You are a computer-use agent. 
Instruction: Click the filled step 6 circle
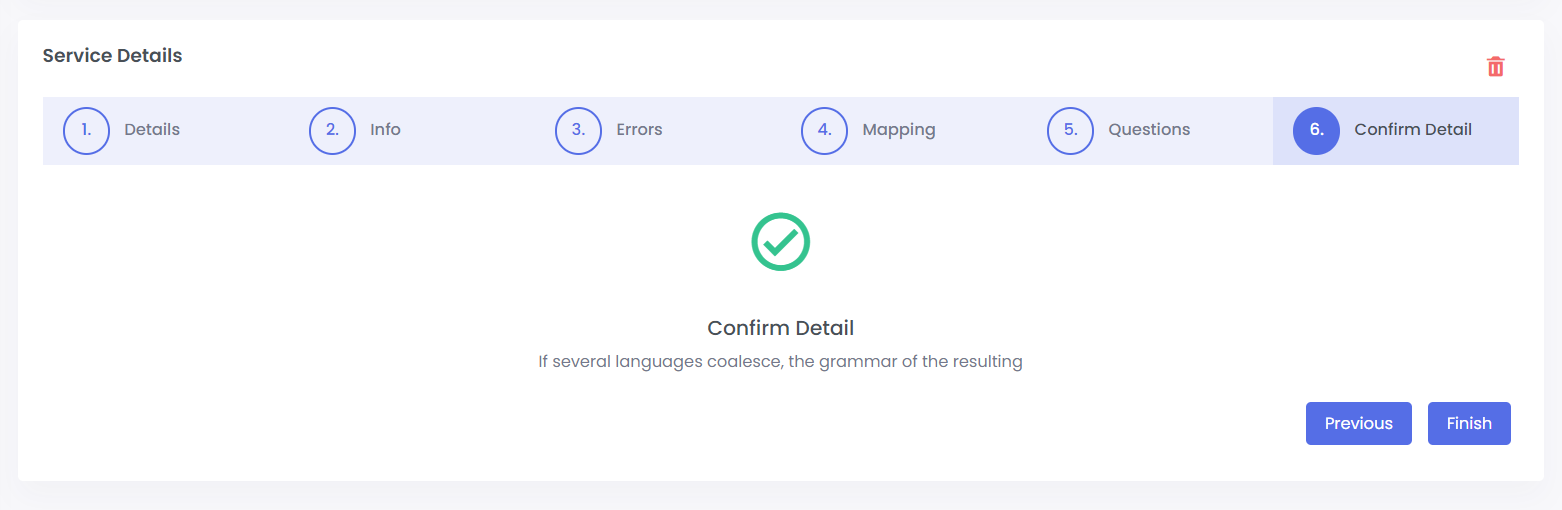[x=1316, y=130]
